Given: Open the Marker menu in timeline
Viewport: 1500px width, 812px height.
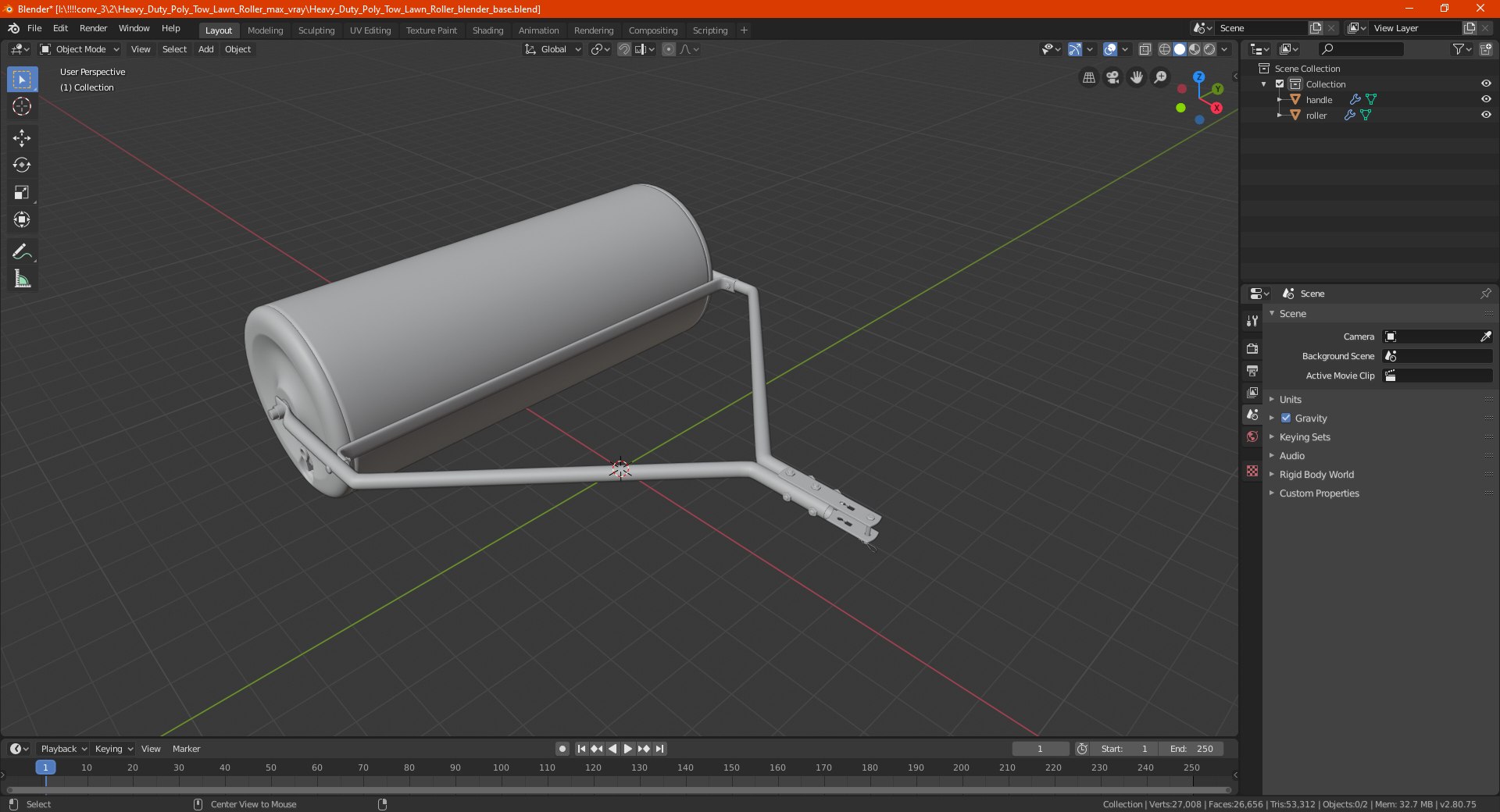Looking at the screenshot, I should [x=186, y=749].
